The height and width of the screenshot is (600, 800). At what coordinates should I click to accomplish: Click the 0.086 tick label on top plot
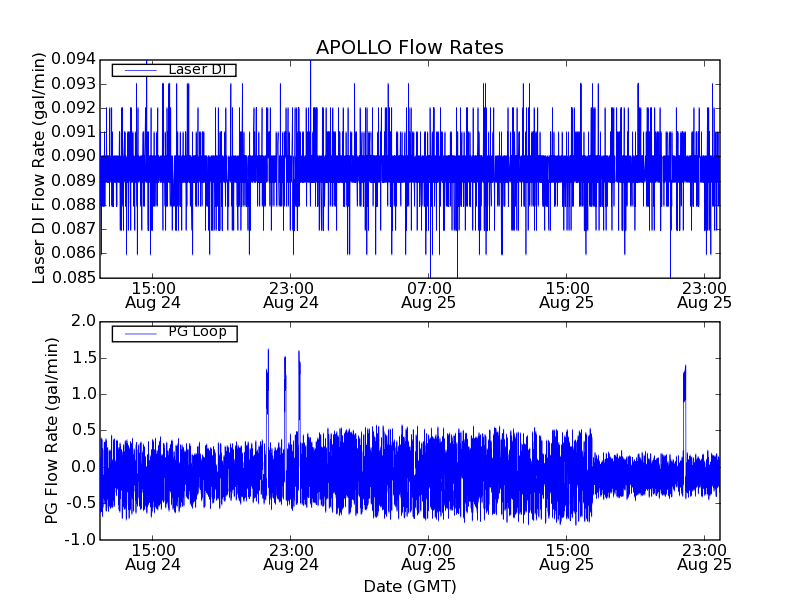pyautogui.click(x=73, y=253)
